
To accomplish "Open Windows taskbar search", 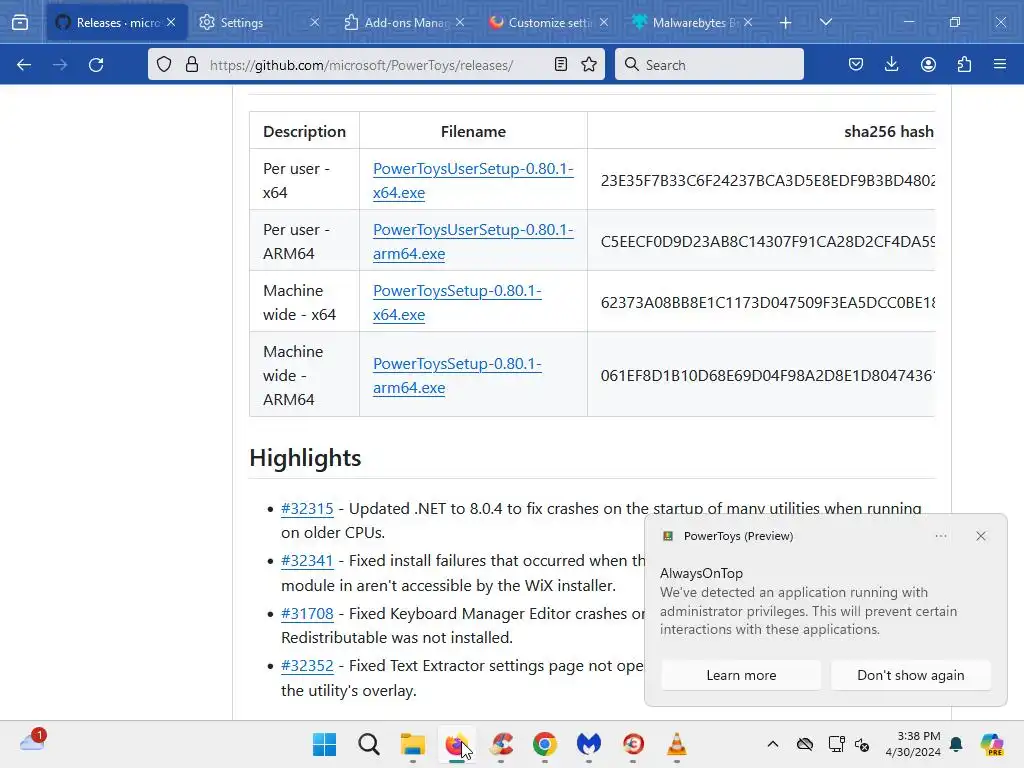I will point(369,744).
